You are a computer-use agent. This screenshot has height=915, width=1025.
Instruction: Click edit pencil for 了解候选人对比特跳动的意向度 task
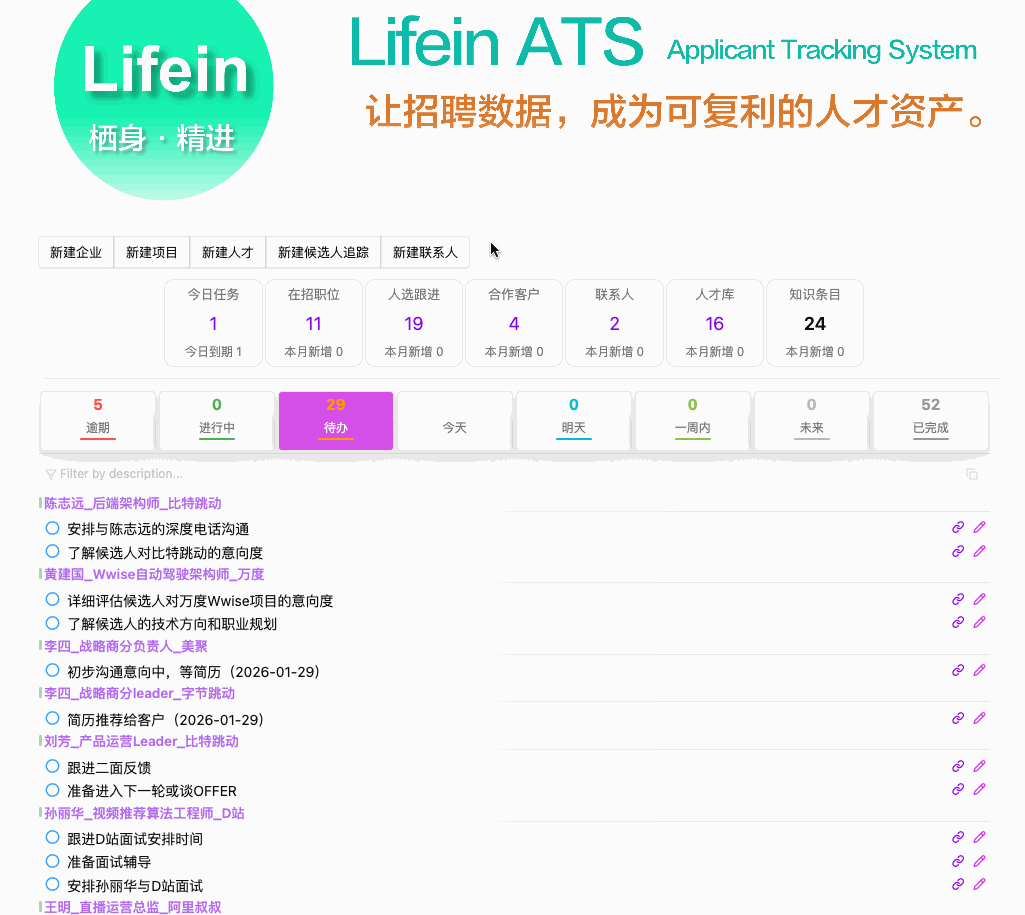[980, 551]
